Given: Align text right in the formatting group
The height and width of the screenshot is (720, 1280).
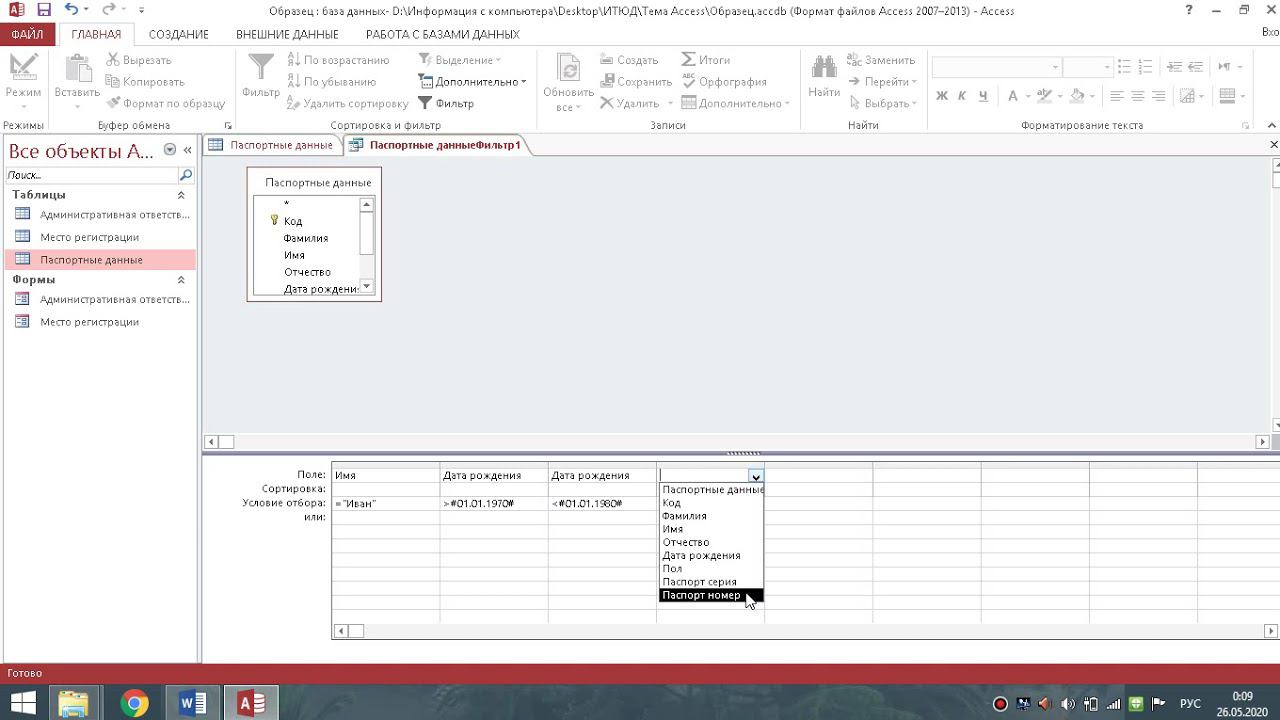Looking at the screenshot, I should [1158, 96].
